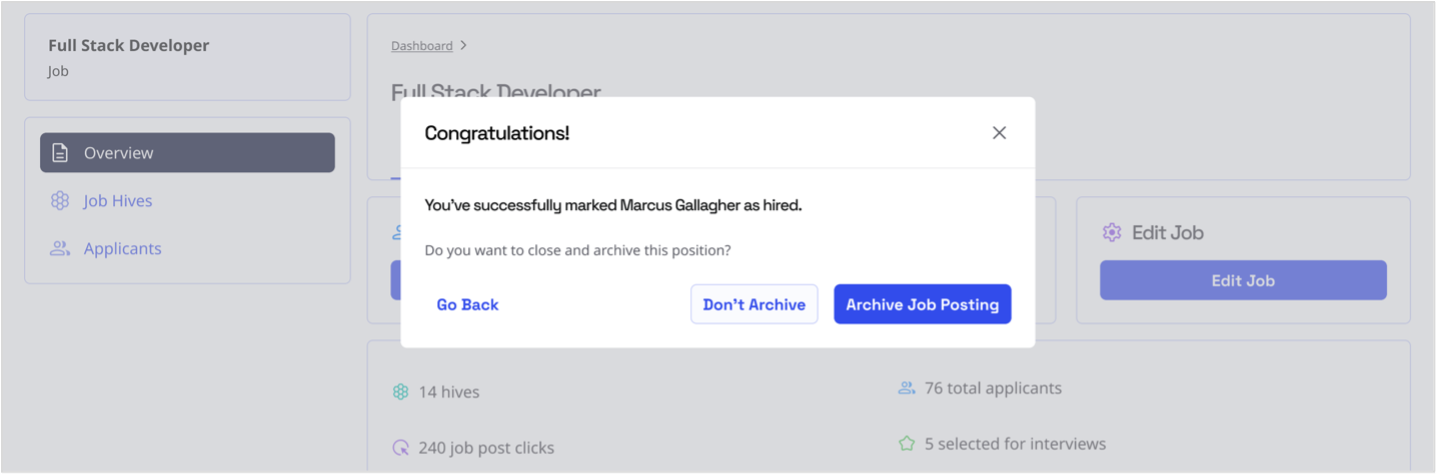Click the people icon beside 76 total applicants

coord(907,388)
